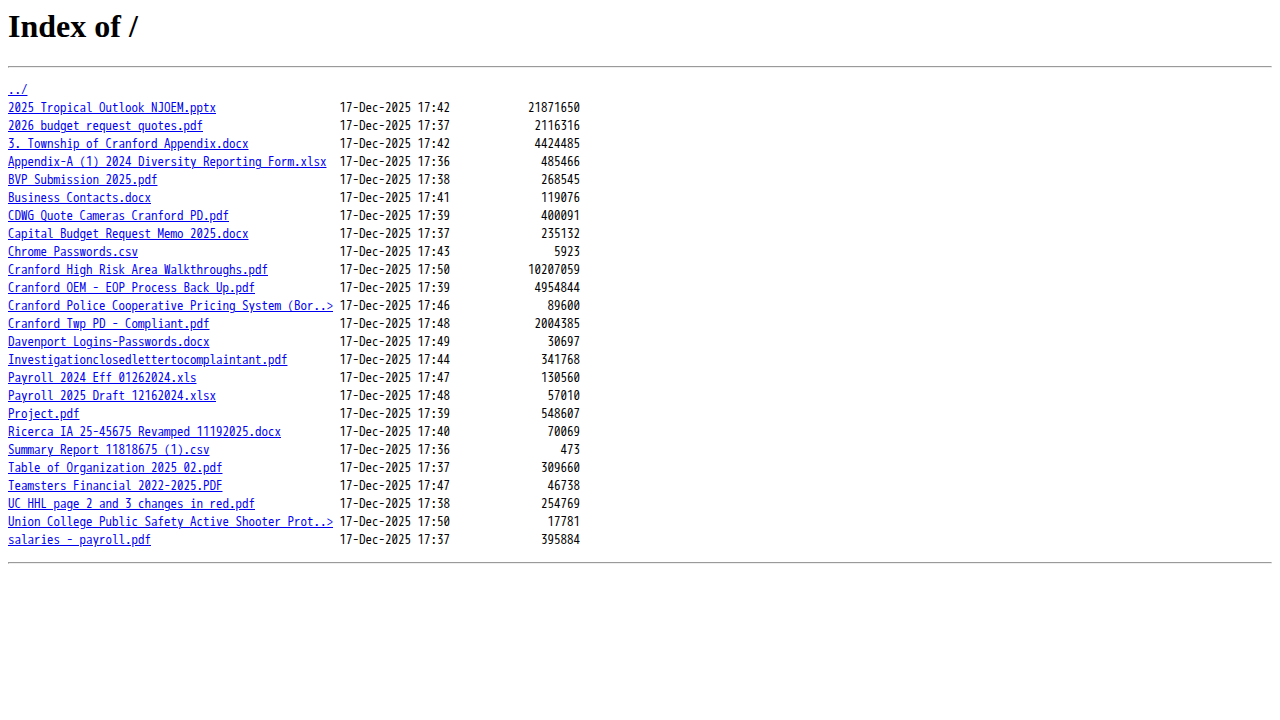The width and height of the screenshot is (1280, 720).
Task: Select the BVP Submission 2025.pdf file
Action: pyautogui.click(x=82, y=180)
